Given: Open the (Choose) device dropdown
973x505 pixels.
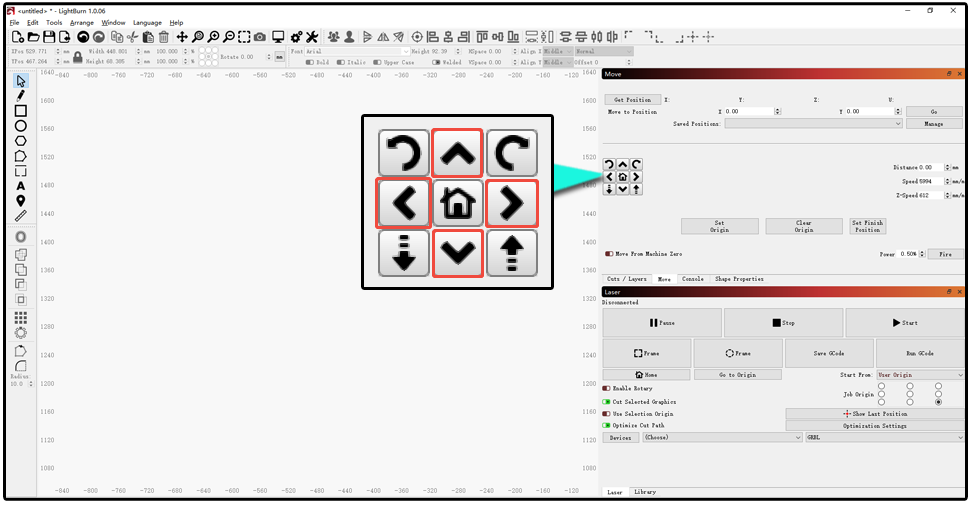Looking at the screenshot, I should [722, 437].
